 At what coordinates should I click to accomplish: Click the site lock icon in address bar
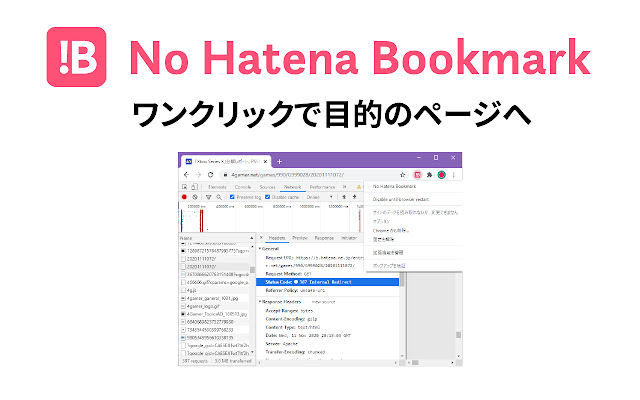point(225,175)
